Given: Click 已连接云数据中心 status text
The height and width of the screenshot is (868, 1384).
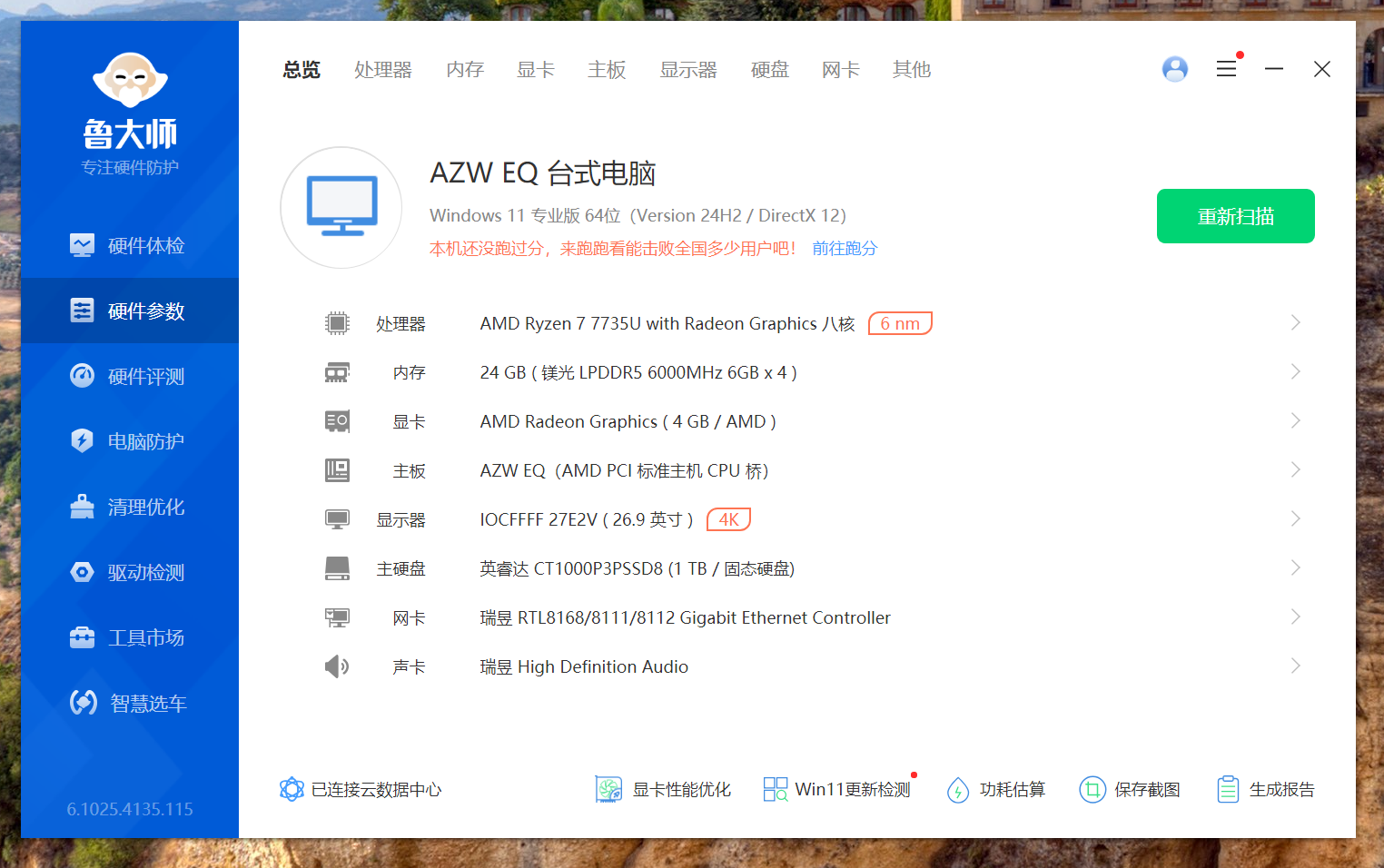Looking at the screenshot, I should (x=376, y=789).
